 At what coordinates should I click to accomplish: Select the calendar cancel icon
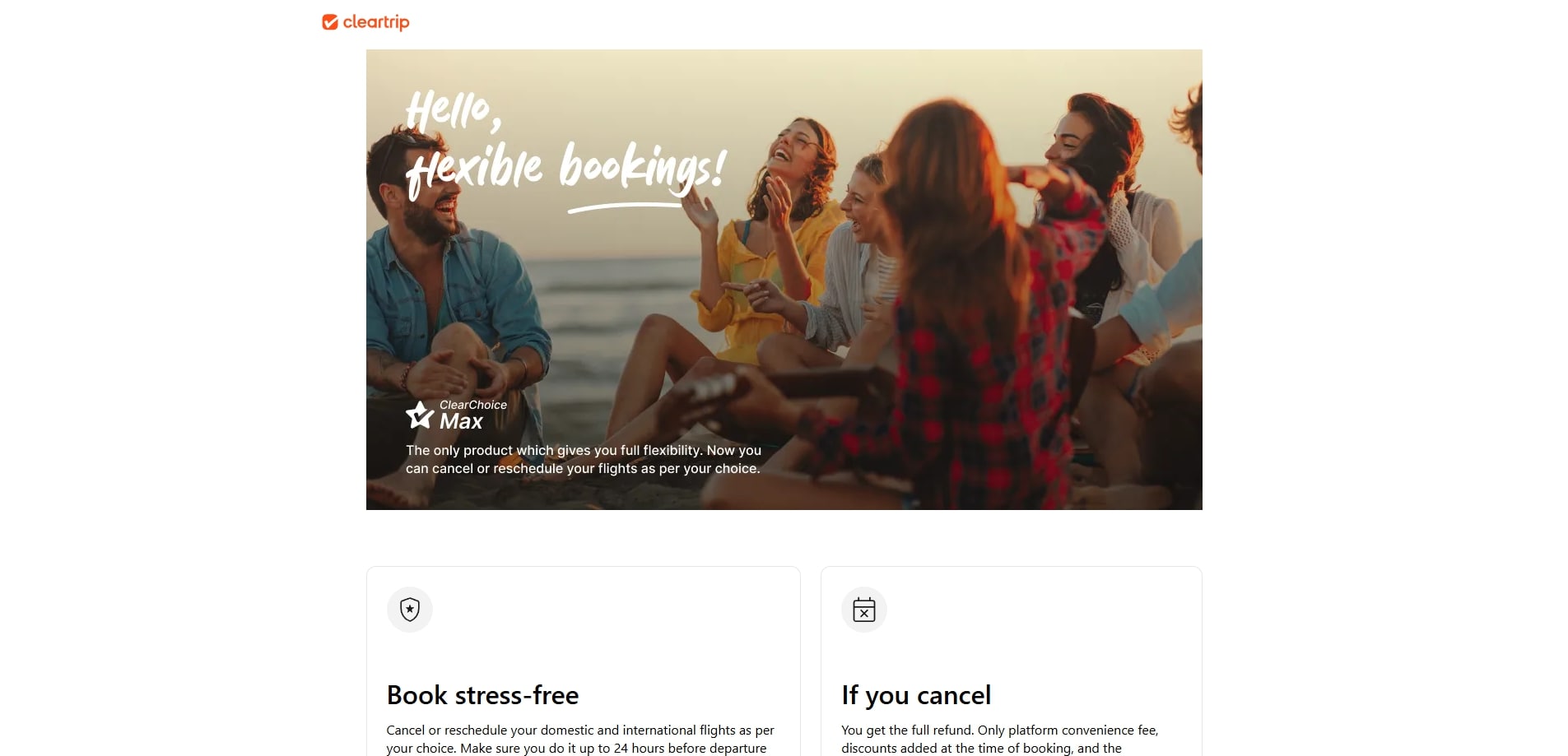tap(864, 610)
